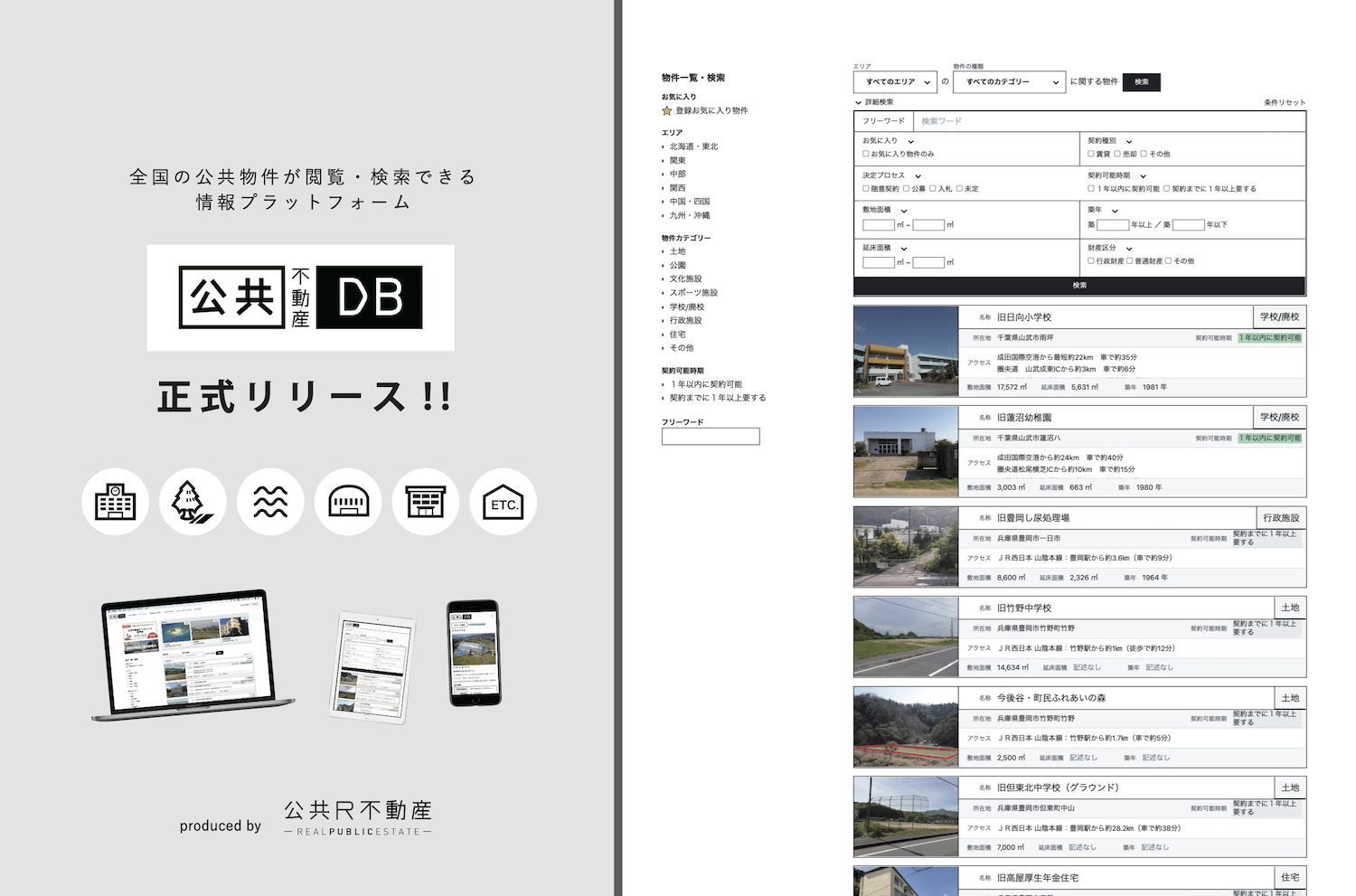
Task: Click the storefront warehouse category icon
Action: 426,502
